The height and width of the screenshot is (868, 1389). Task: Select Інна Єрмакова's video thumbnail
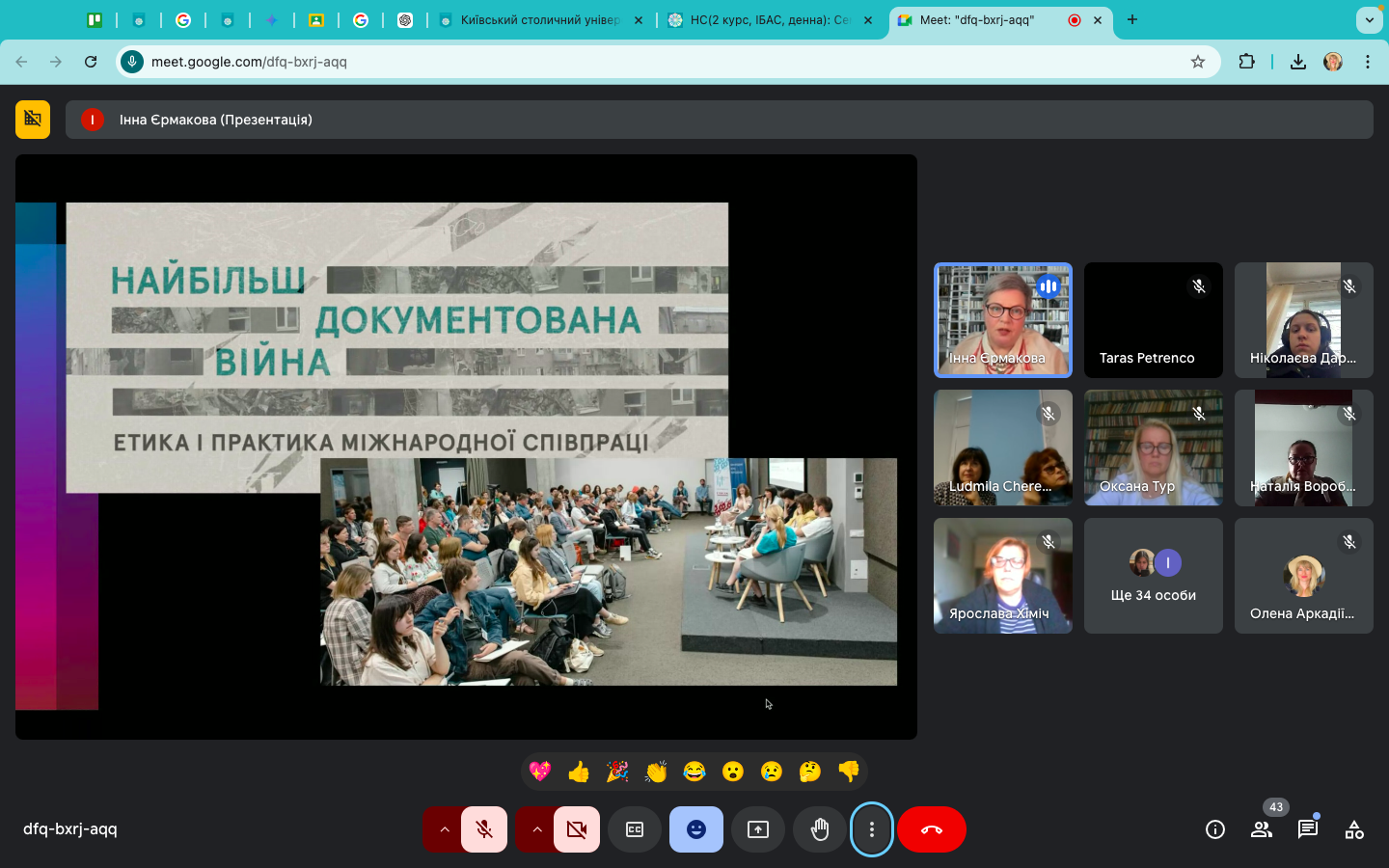tap(1002, 319)
